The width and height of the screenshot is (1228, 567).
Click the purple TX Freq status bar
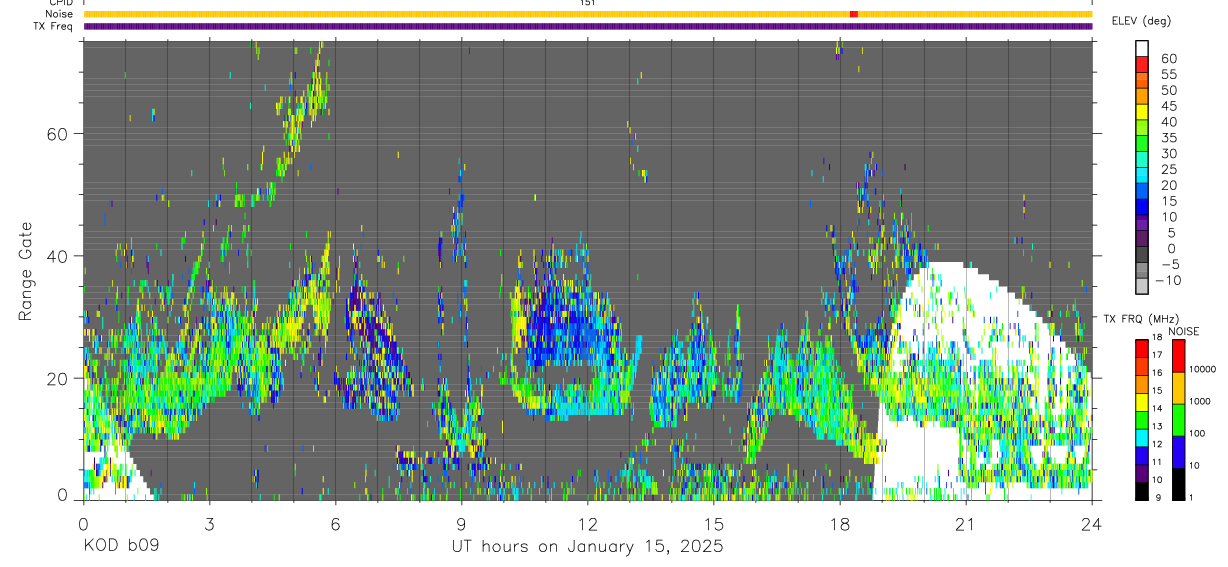pos(587,26)
